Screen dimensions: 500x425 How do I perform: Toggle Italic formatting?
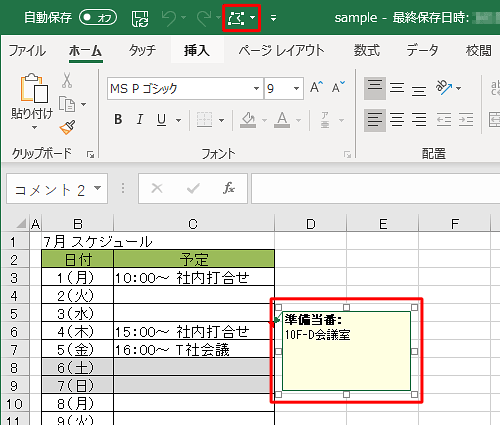140,119
